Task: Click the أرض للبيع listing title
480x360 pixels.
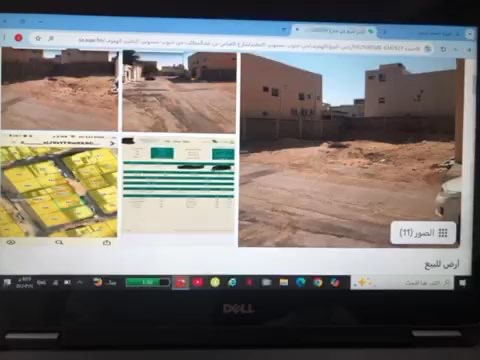Action: [442, 265]
